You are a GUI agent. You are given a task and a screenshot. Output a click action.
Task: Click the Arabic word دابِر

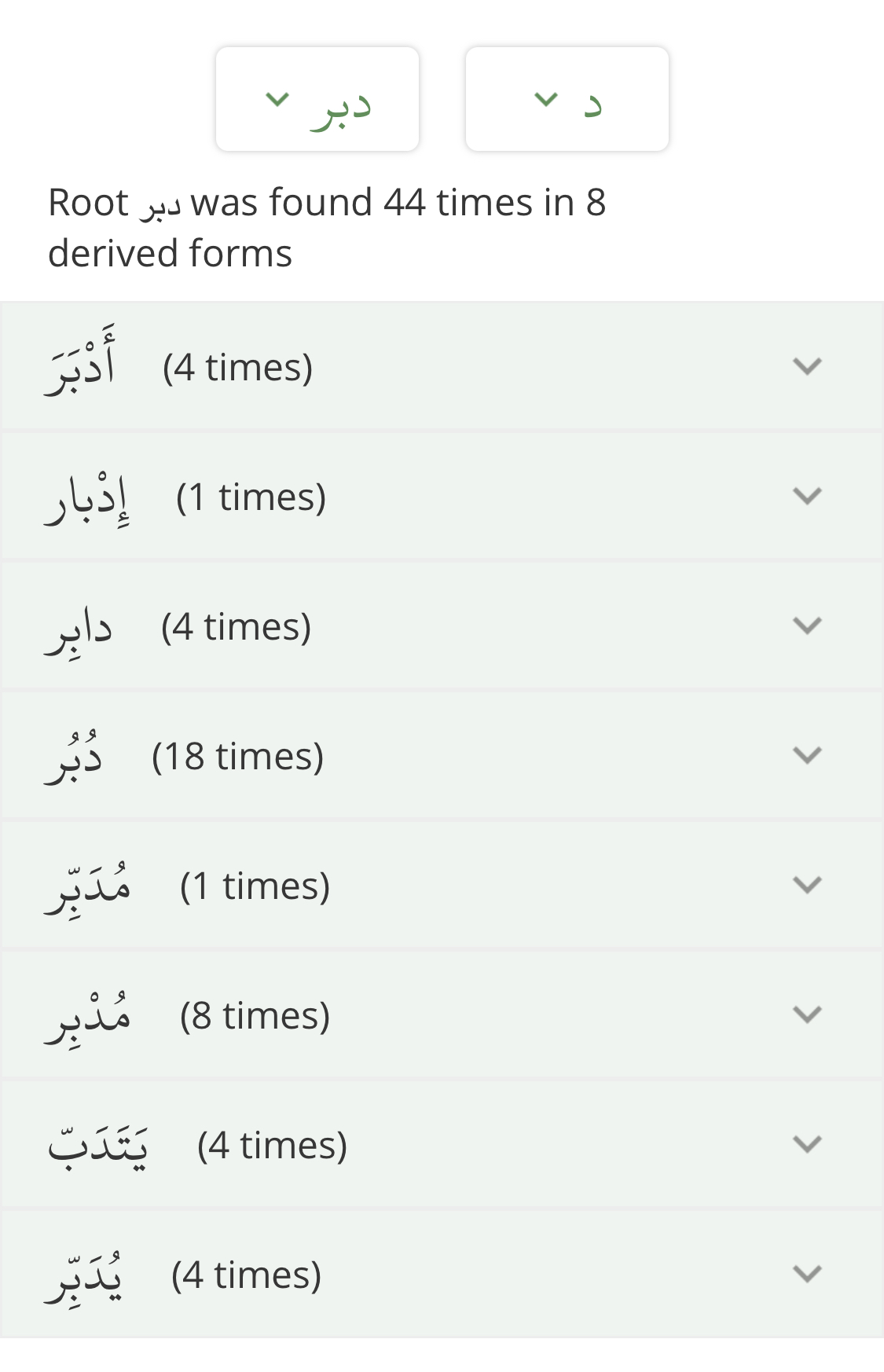pos(79,629)
